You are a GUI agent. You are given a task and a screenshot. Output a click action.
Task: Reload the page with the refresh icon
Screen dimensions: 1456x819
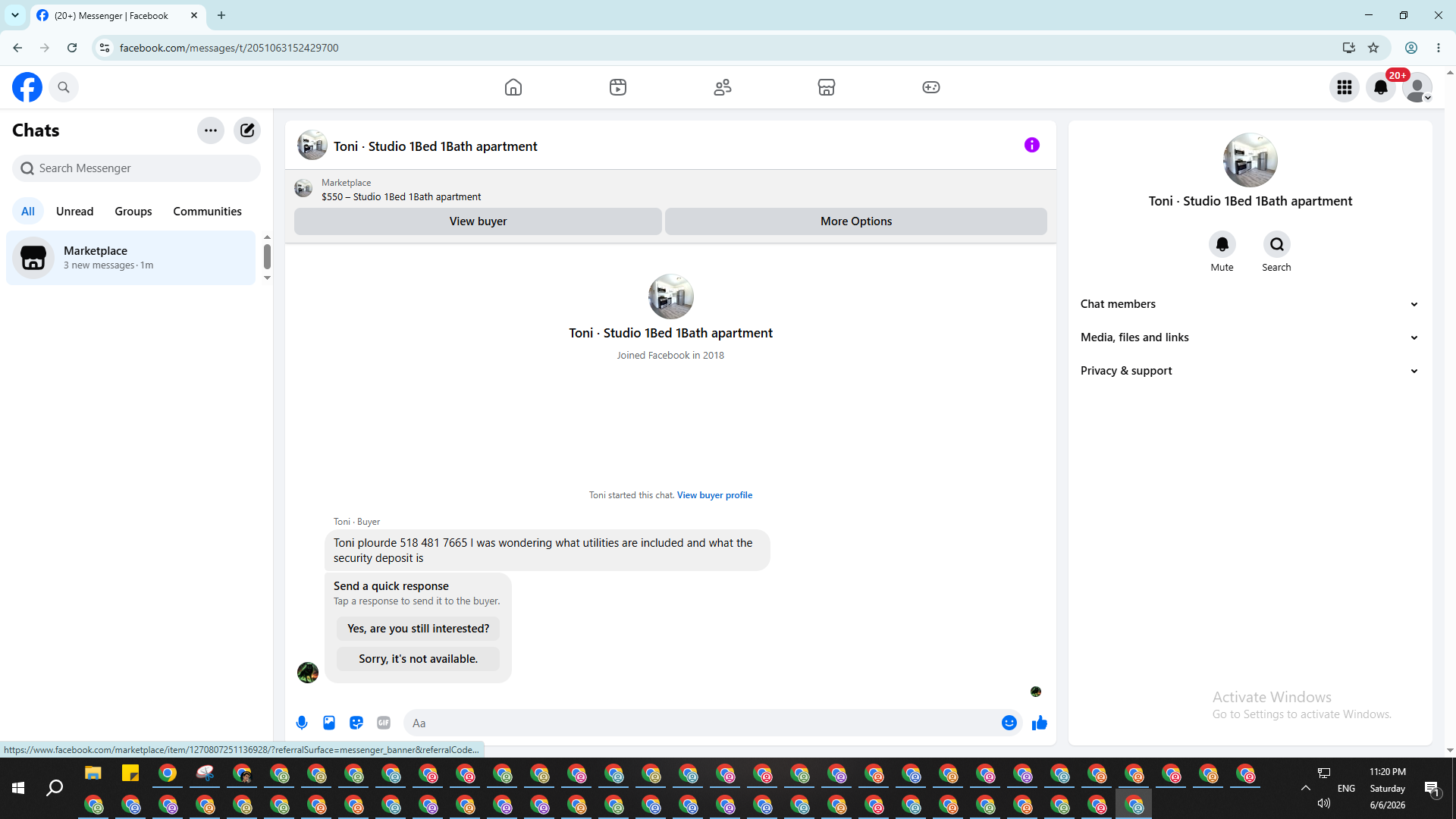(72, 48)
